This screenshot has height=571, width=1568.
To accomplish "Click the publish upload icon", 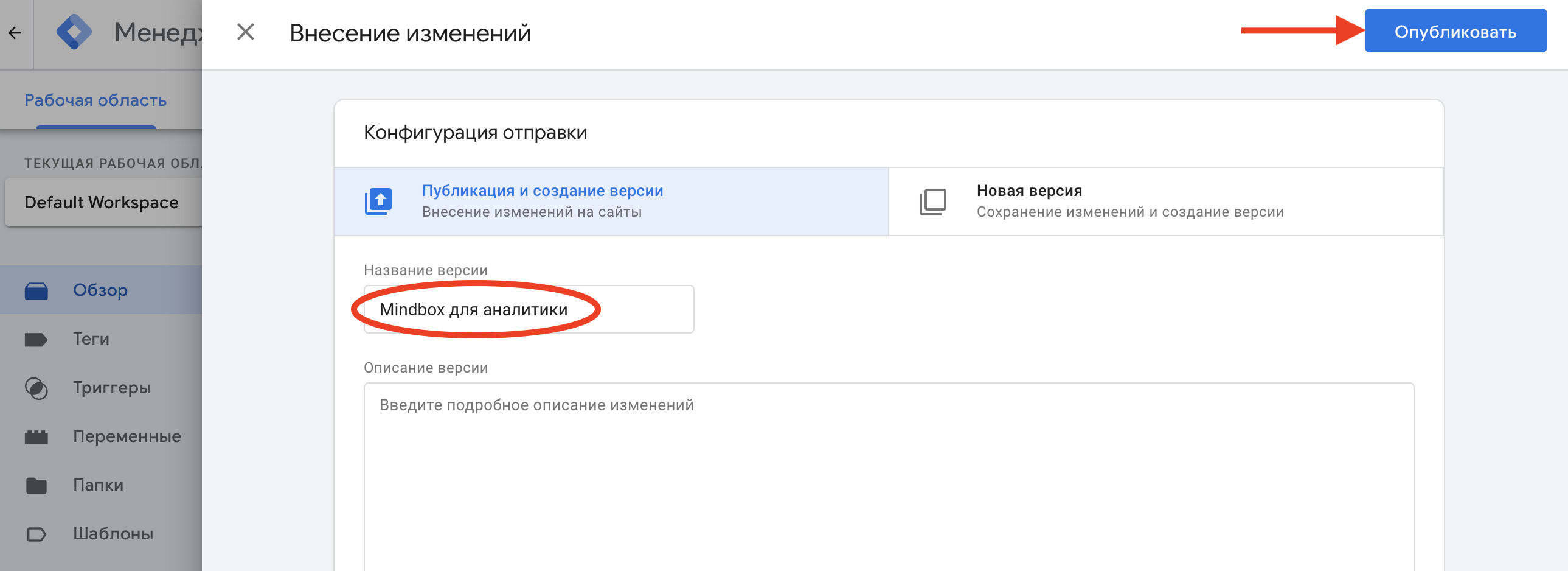I will 378,201.
